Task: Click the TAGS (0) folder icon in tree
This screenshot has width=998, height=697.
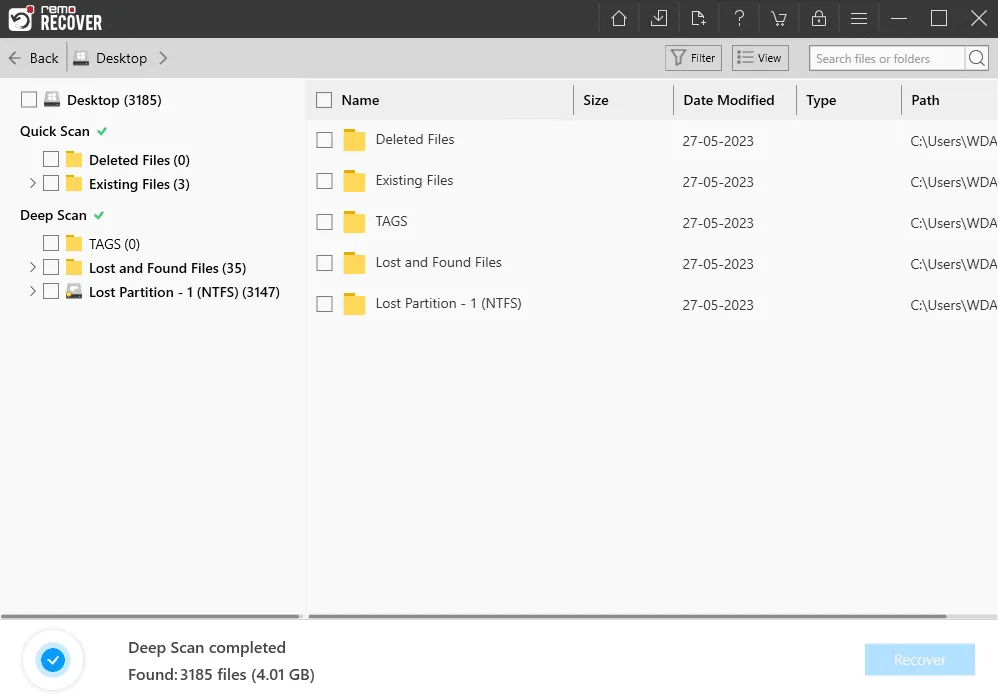Action: coord(74,243)
